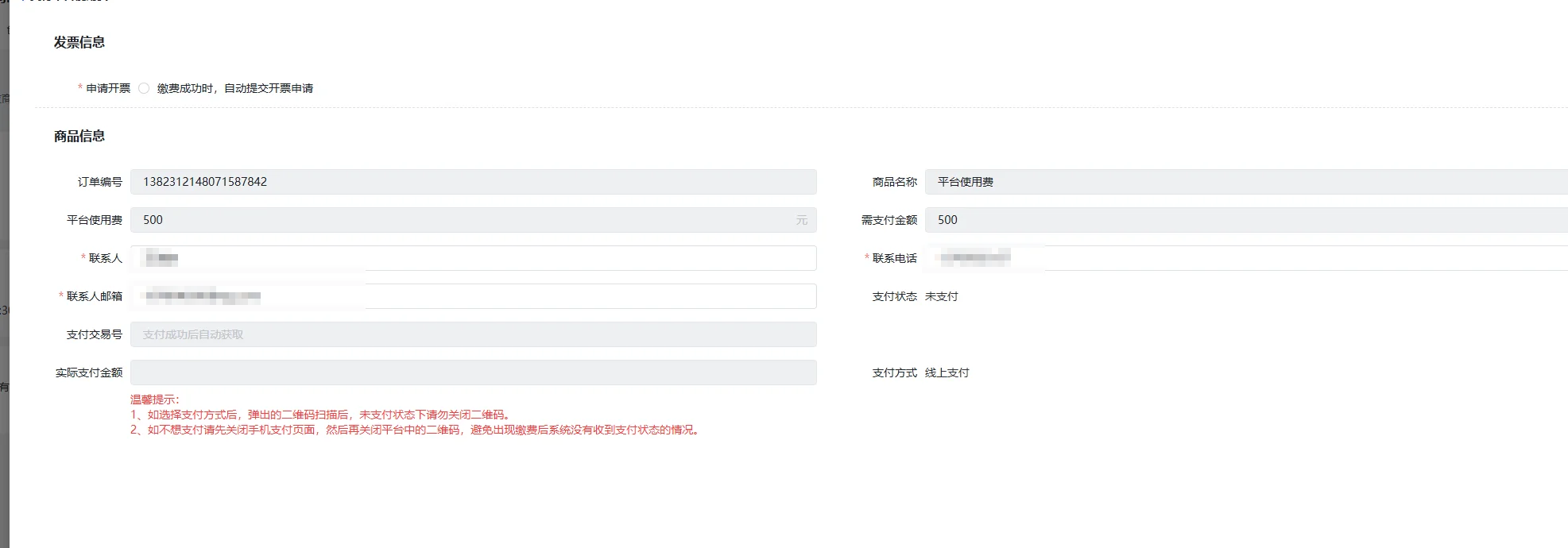
Task: Click the 平台使用费 amount field
Action: point(474,220)
